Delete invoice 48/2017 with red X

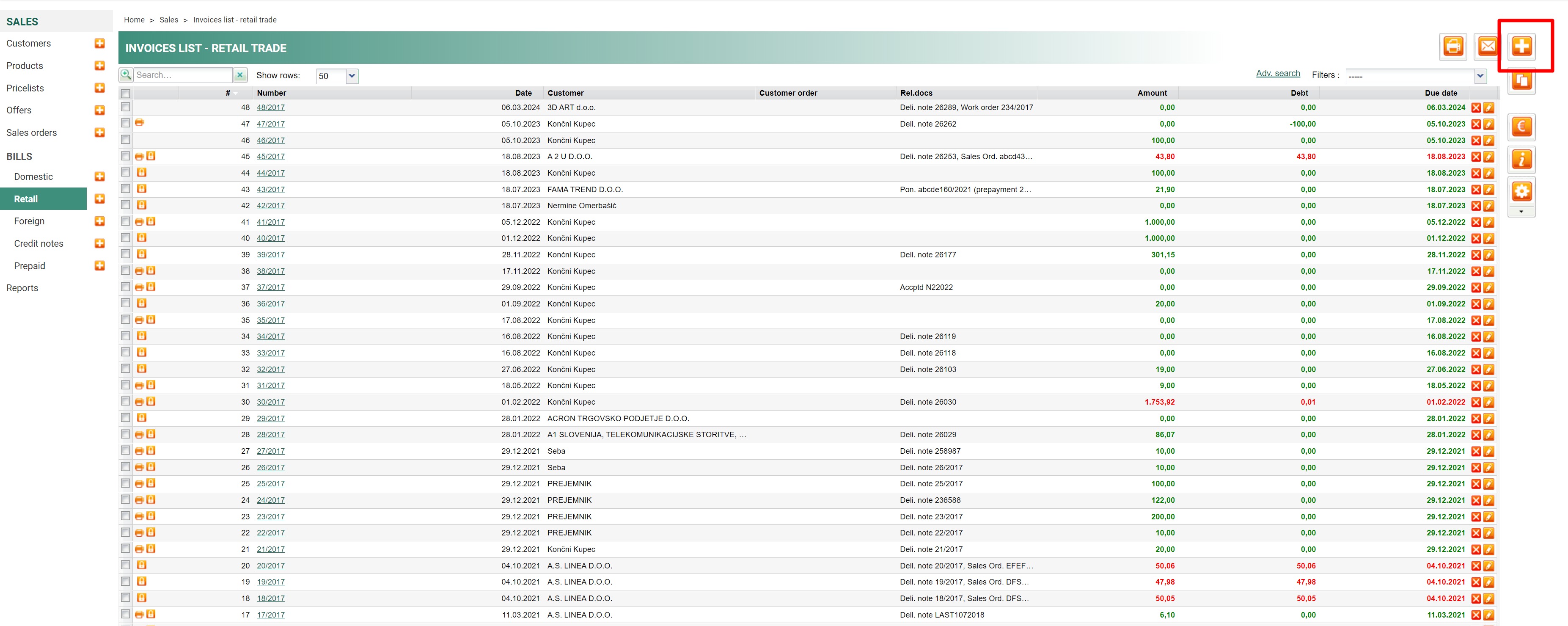click(x=1476, y=108)
